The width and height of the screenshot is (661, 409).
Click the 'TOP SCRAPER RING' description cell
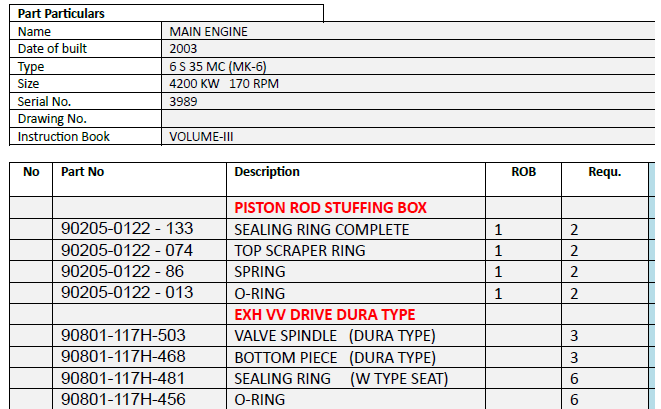[x=299, y=251]
